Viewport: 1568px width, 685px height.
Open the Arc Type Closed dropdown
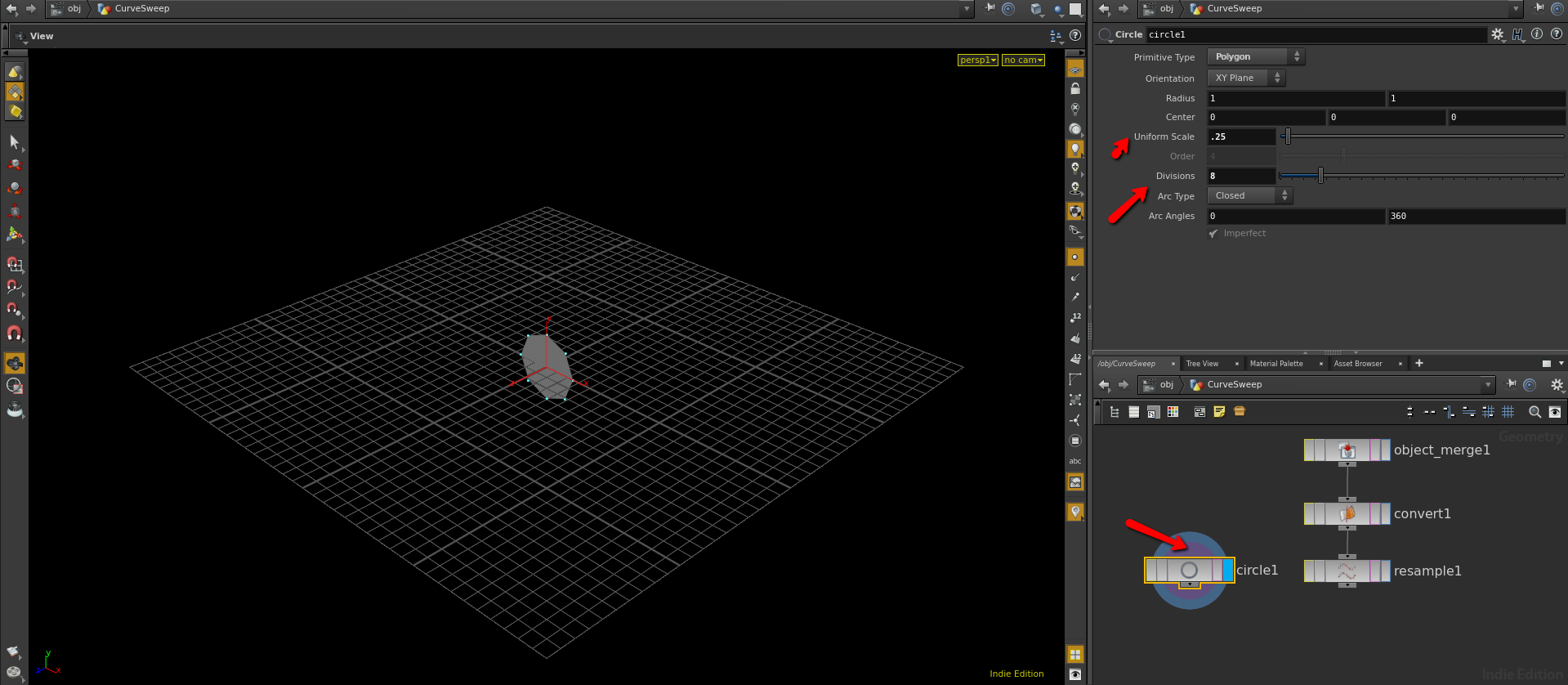click(1250, 195)
